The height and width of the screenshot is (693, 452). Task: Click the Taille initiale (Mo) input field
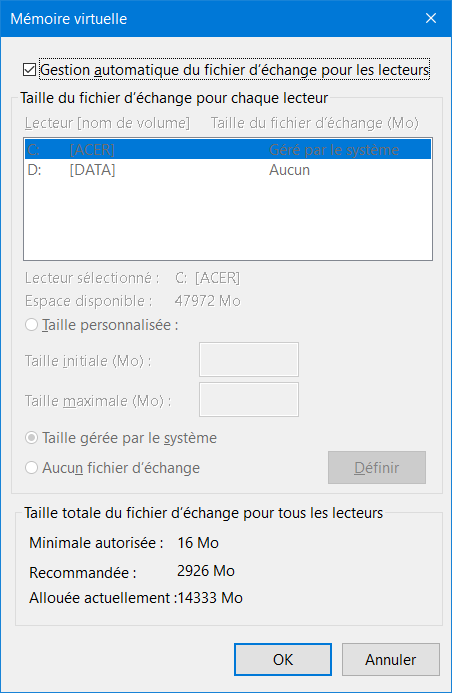click(x=249, y=359)
